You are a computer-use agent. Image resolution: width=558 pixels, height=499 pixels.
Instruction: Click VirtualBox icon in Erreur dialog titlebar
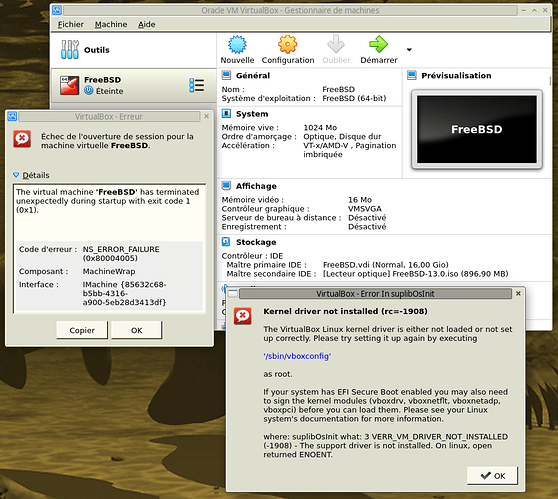tap(12, 116)
